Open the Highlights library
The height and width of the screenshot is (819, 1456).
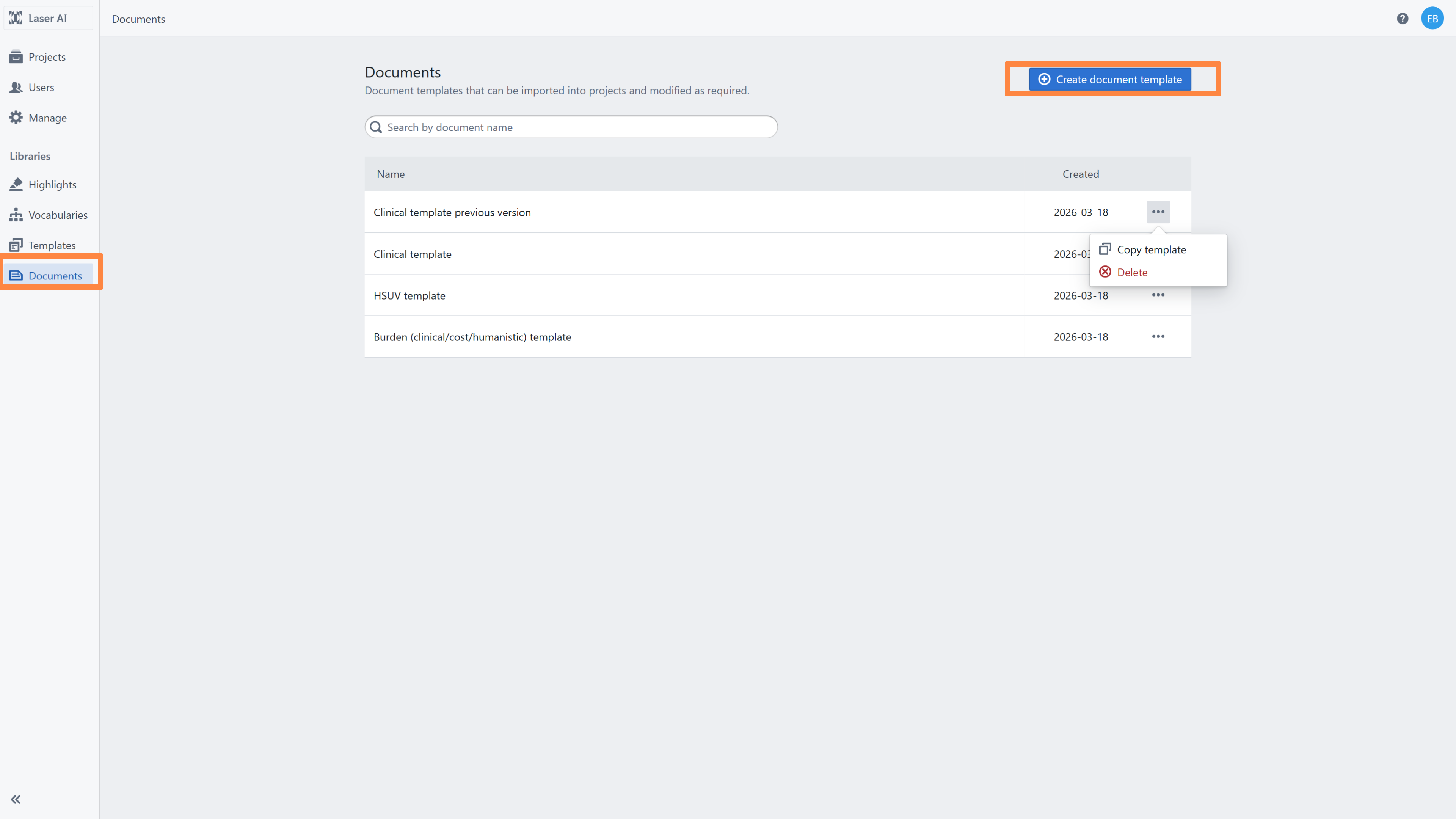(x=52, y=185)
